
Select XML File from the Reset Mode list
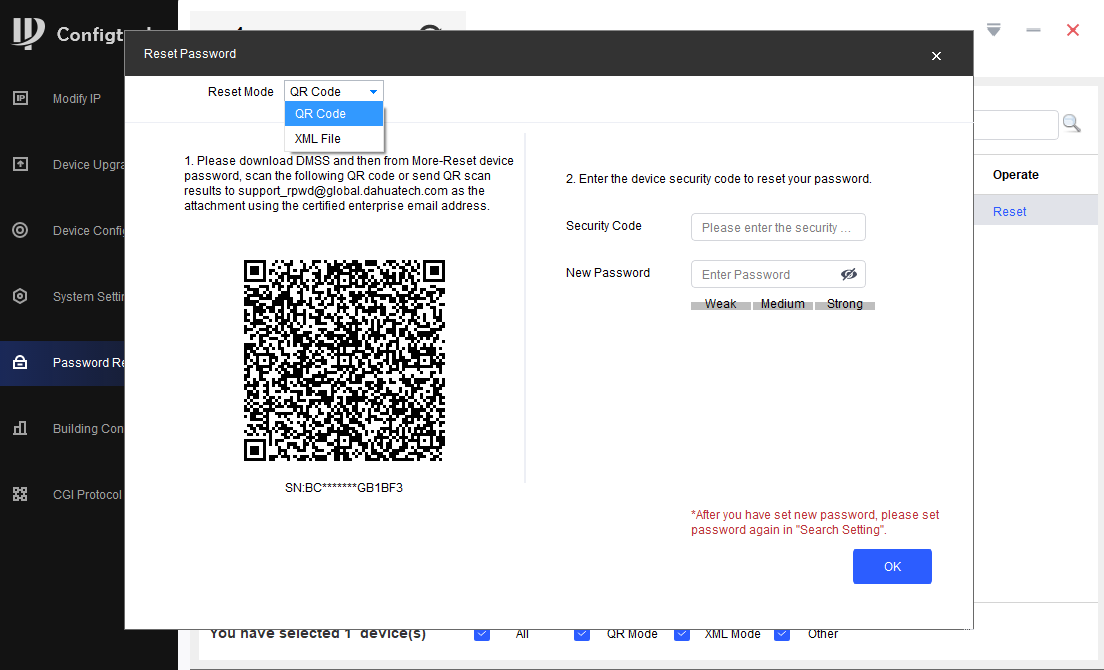click(x=334, y=139)
